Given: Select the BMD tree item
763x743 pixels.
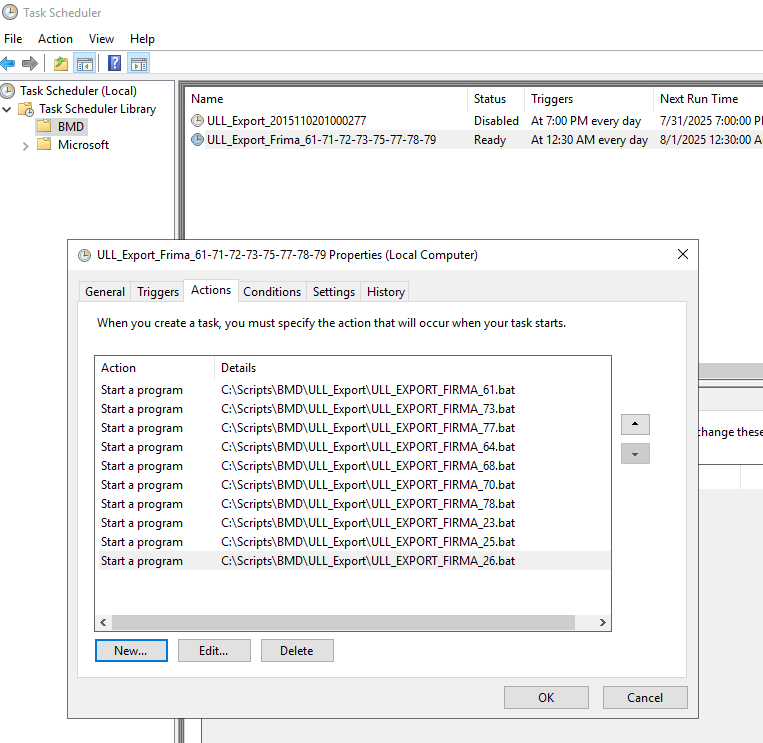Looking at the screenshot, I should tap(71, 127).
